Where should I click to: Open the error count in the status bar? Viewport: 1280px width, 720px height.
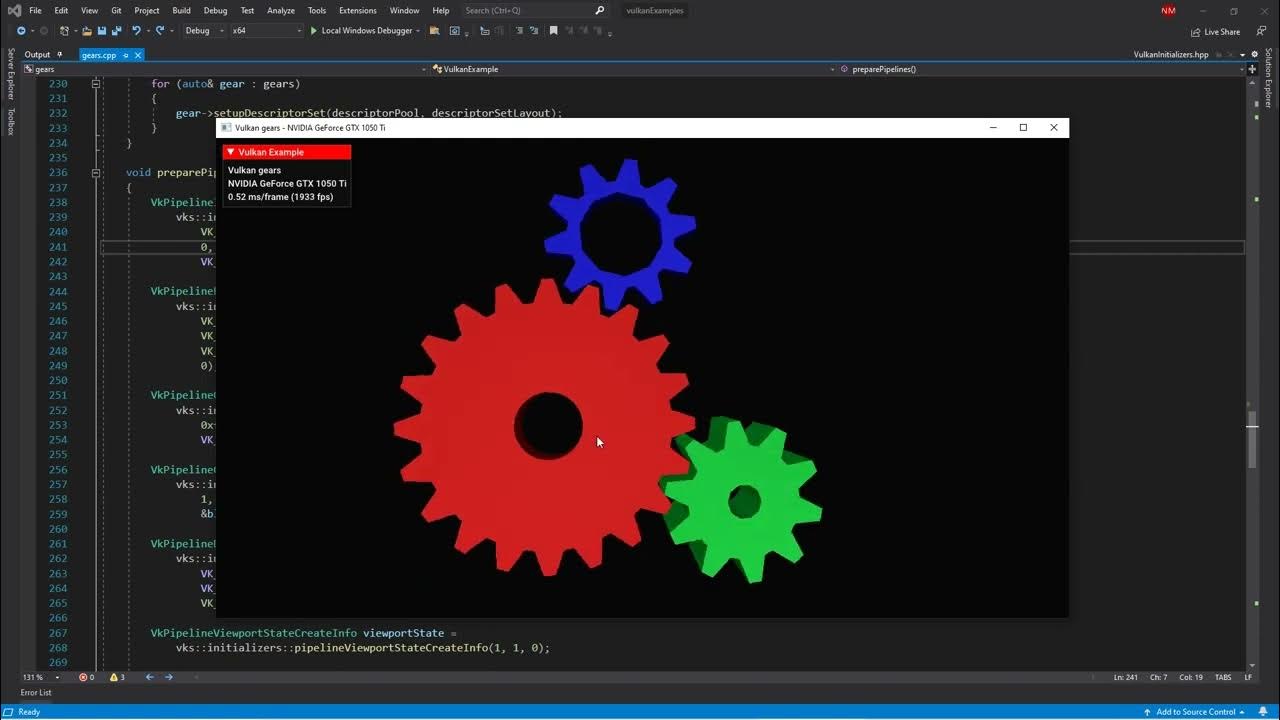coord(87,677)
